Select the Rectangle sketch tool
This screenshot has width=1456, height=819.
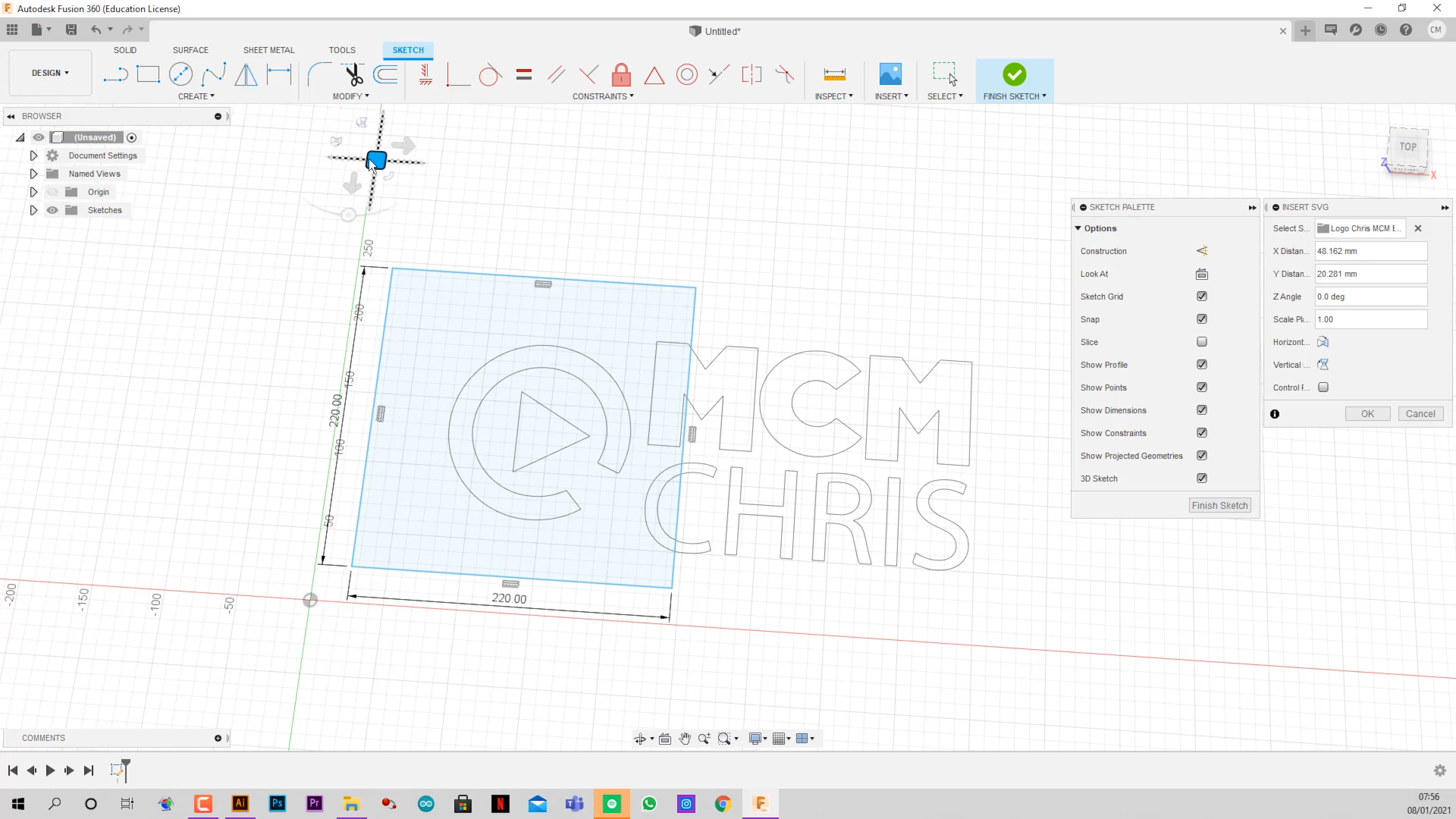tap(148, 74)
